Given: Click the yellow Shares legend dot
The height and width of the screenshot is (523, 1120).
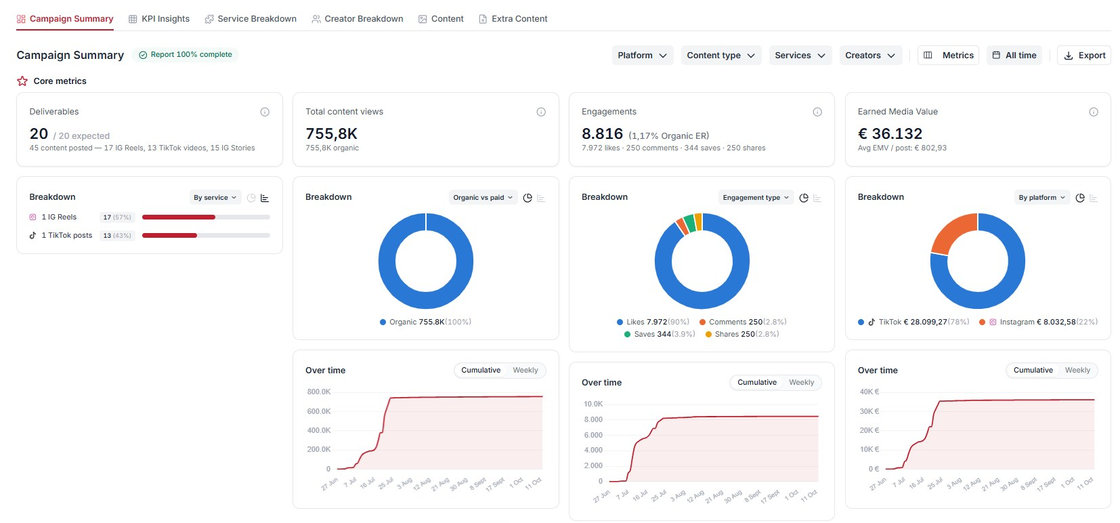Looking at the screenshot, I should coord(709,334).
